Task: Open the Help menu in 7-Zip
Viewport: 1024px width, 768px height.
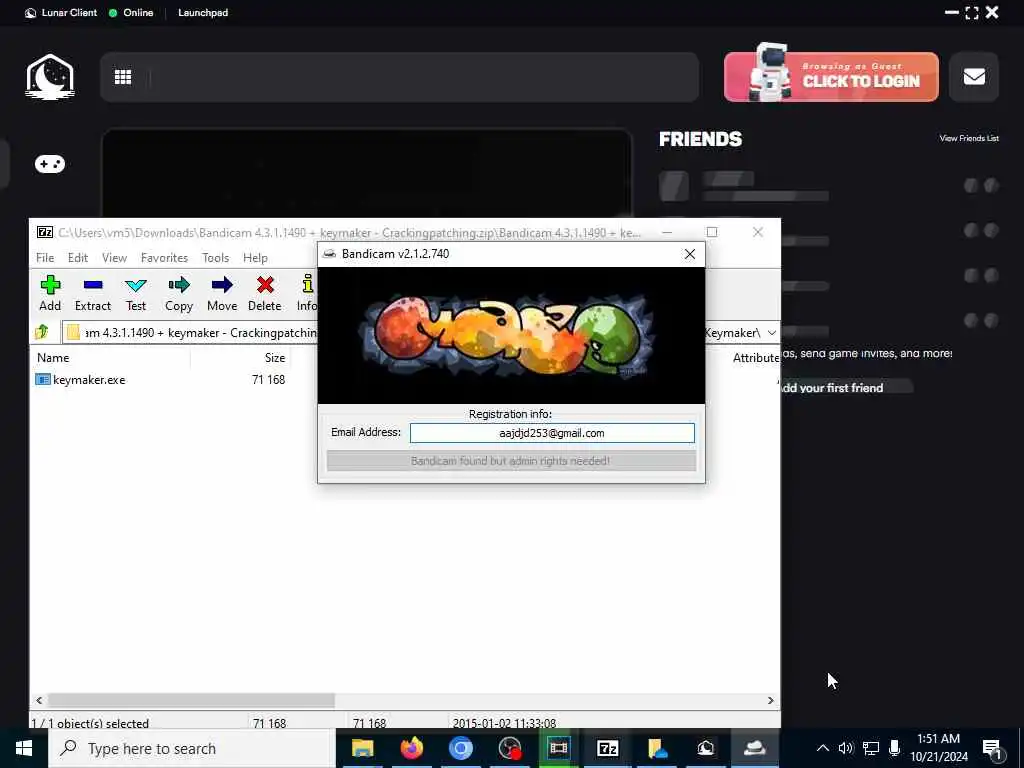Action: click(x=255, y=257)
